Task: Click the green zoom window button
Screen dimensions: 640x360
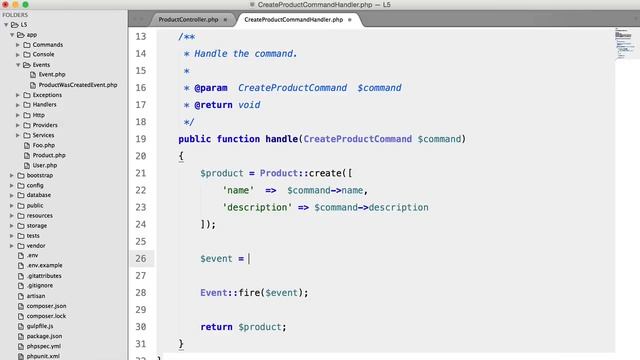Action: tap(25, 4)
